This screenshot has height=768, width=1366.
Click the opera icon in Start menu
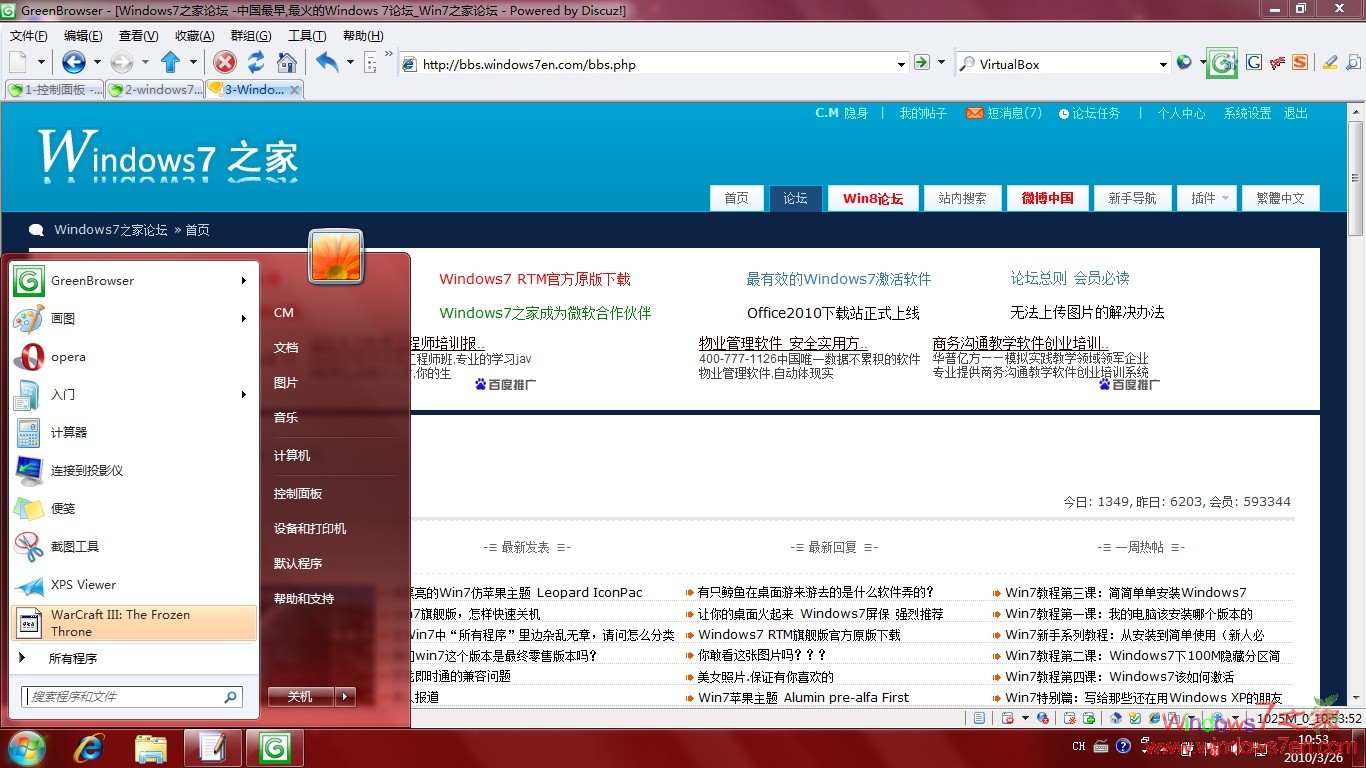pos(28,357)
